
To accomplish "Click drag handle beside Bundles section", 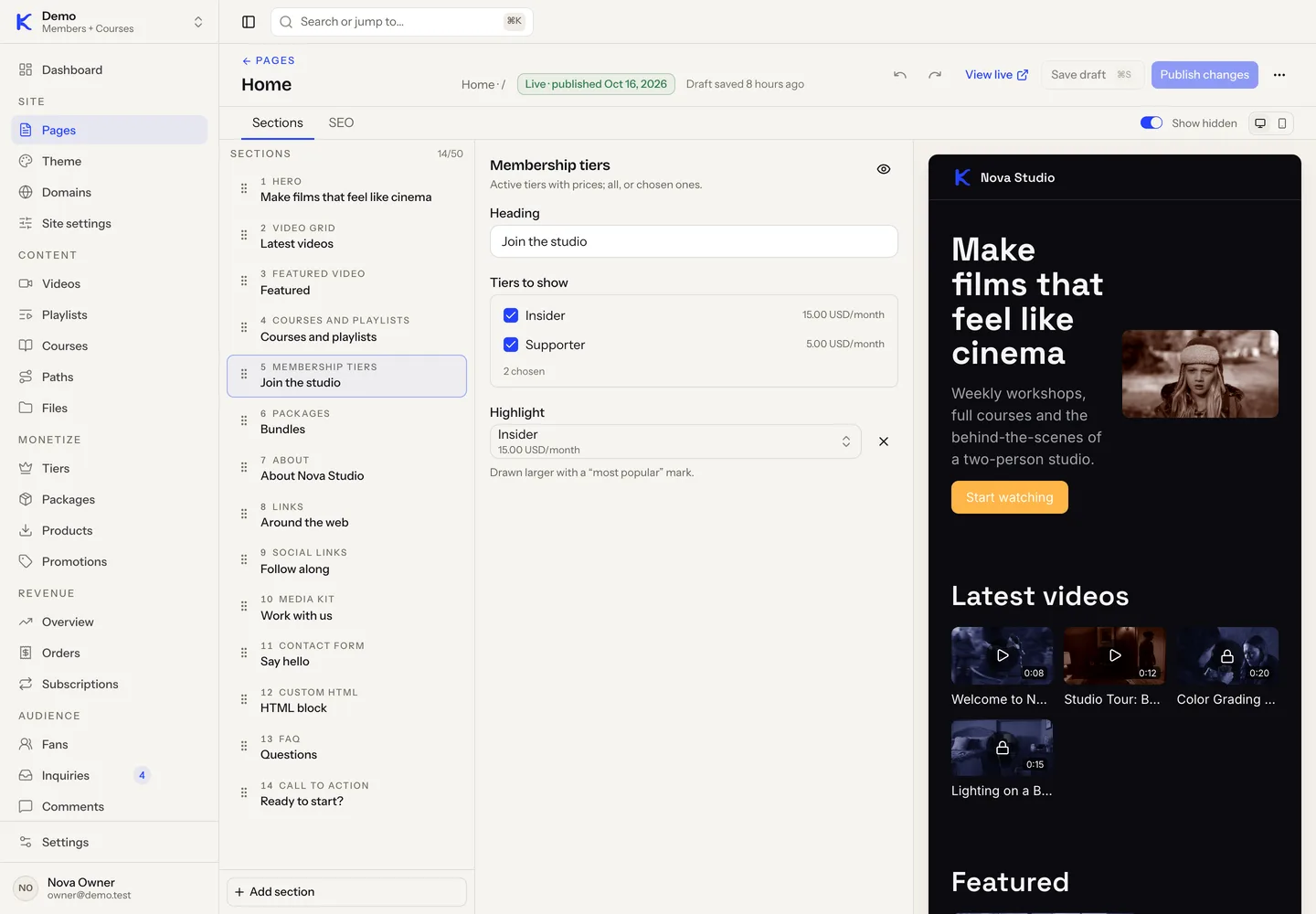I will [244, 420].
